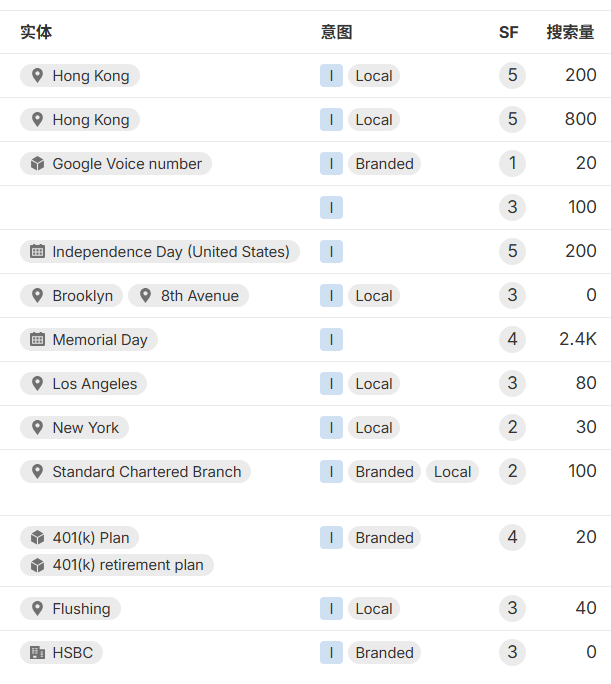Image resolution: width=611 pixels, height=684 pixels.
Task: Click the pin icon on 8th Avenue tag
Action: 146,296
